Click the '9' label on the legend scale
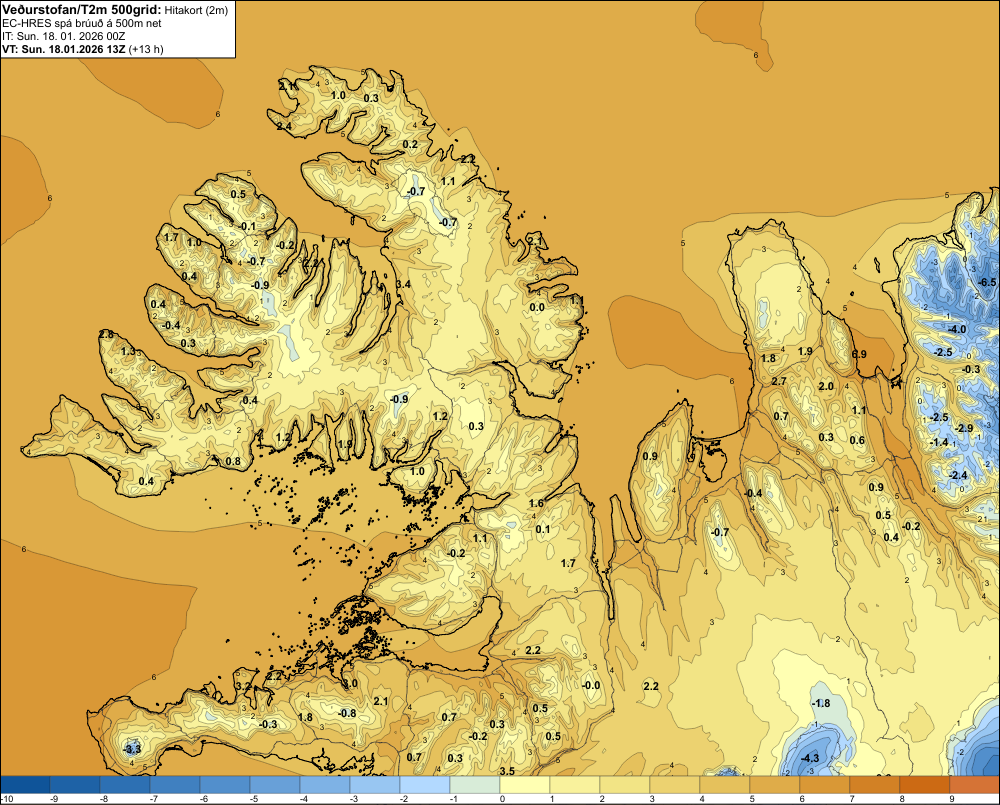Viewport: 1000px width, 805px height. pos(952,799)
